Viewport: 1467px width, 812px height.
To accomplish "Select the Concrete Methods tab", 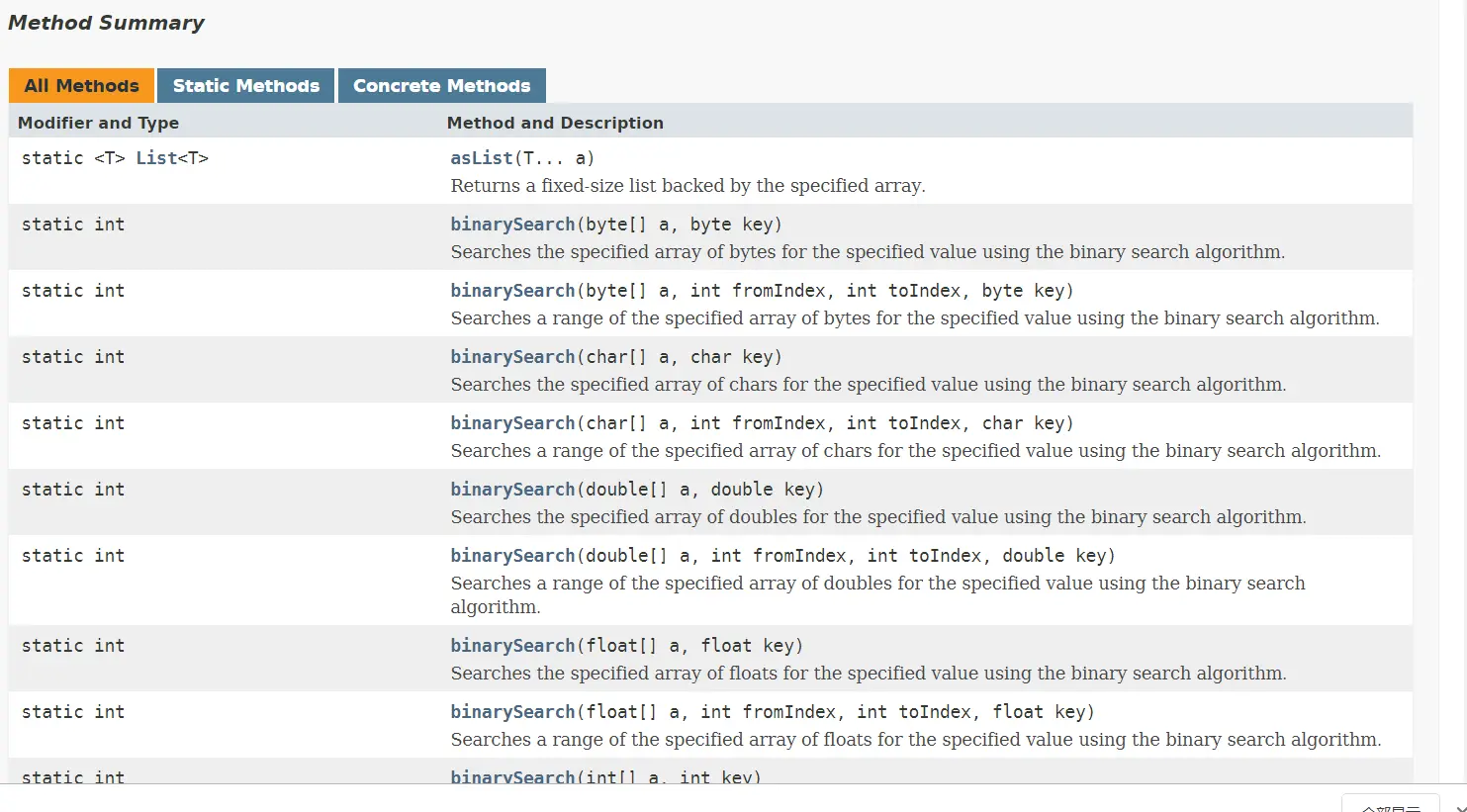I will [x=441, y=86].
